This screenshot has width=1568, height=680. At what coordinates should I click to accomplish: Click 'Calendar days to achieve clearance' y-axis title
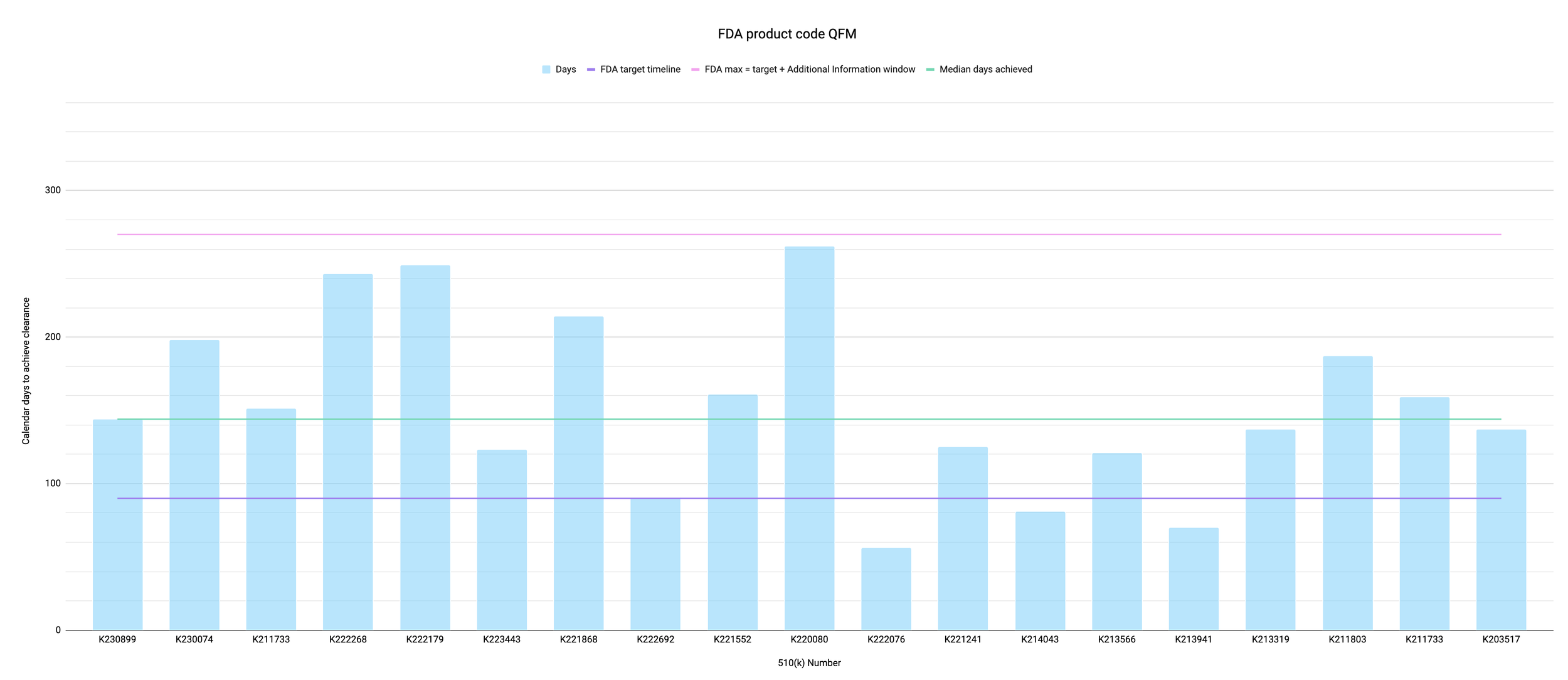pyautogui.click(x=26, y=371)
